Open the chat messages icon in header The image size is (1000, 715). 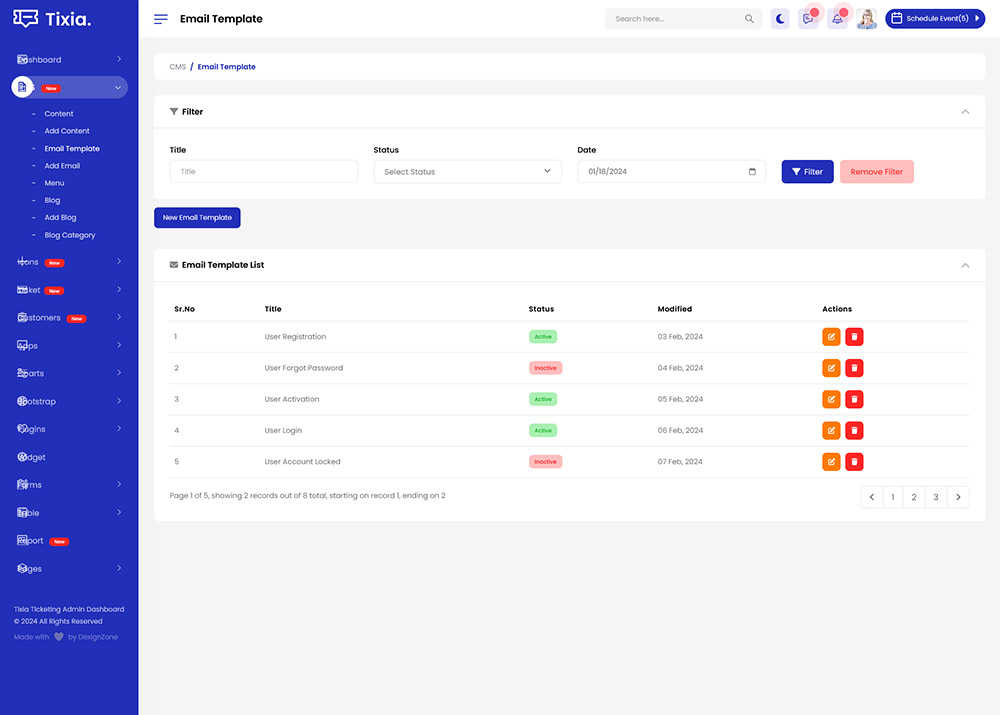click(808, 19)
